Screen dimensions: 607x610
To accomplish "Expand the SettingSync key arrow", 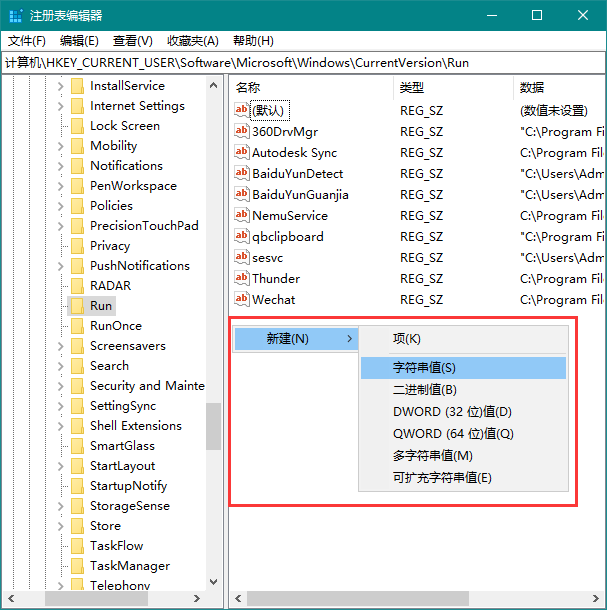I will [61, 406].
